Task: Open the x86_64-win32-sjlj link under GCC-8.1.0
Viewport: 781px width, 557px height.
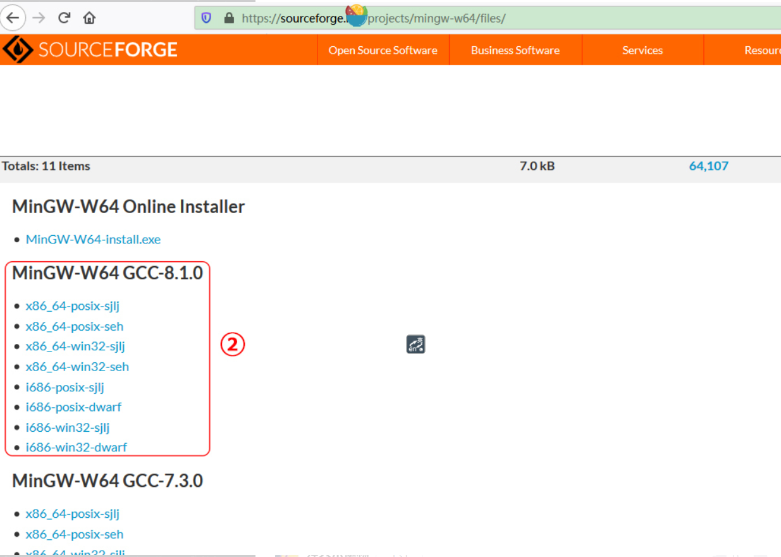Action: (x=75, y=346)
